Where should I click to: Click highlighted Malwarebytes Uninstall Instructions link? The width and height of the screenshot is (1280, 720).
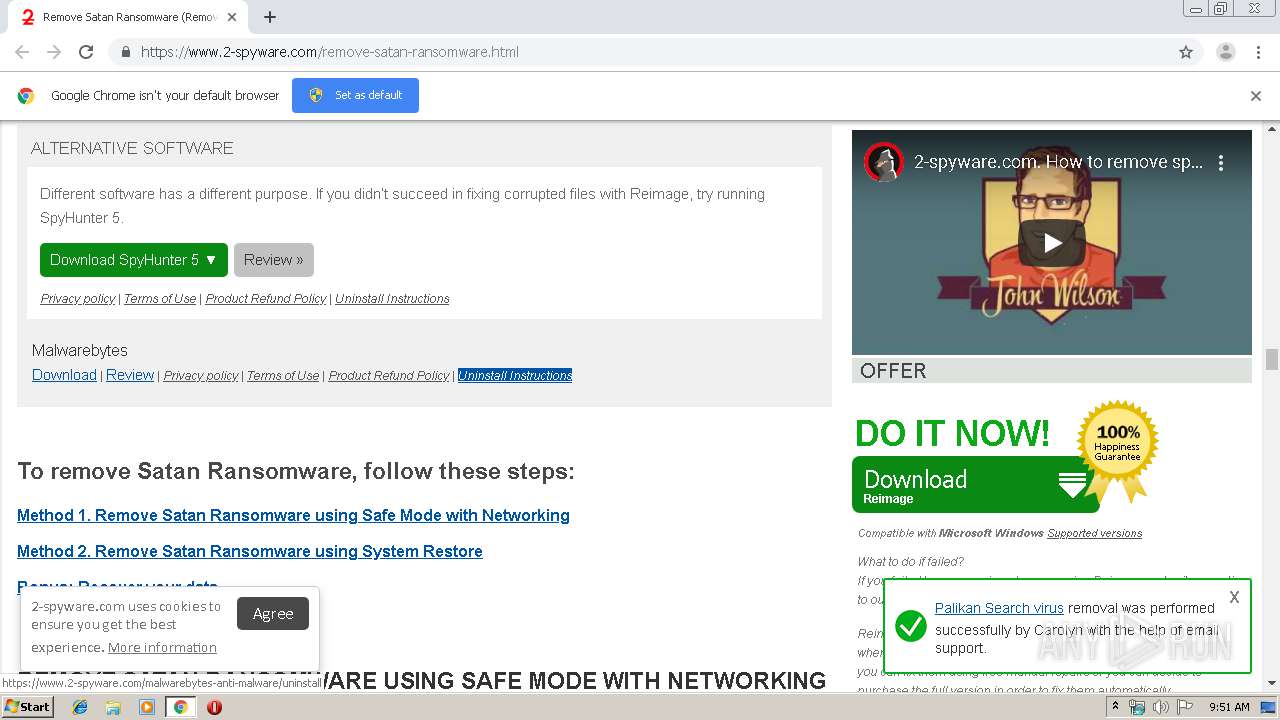click(x=515, y=376)
